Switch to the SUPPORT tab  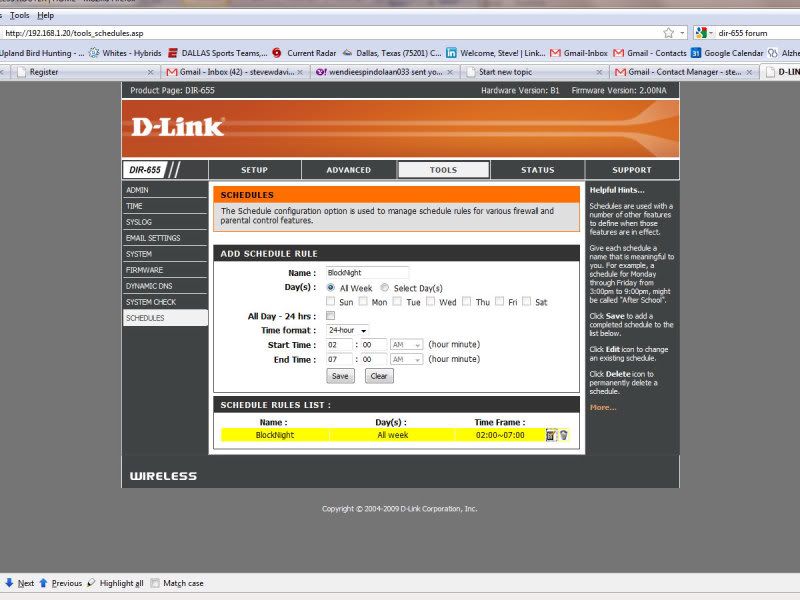click(x=632, y=170)
